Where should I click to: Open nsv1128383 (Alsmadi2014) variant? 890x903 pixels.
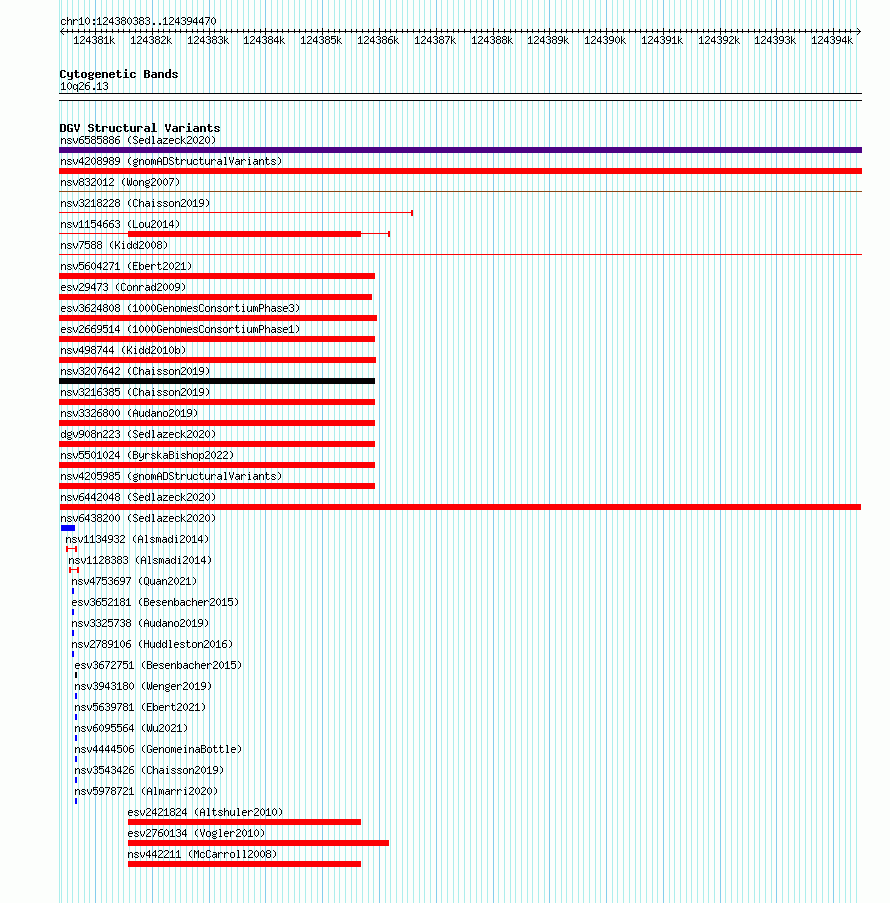tap(140, 560)
